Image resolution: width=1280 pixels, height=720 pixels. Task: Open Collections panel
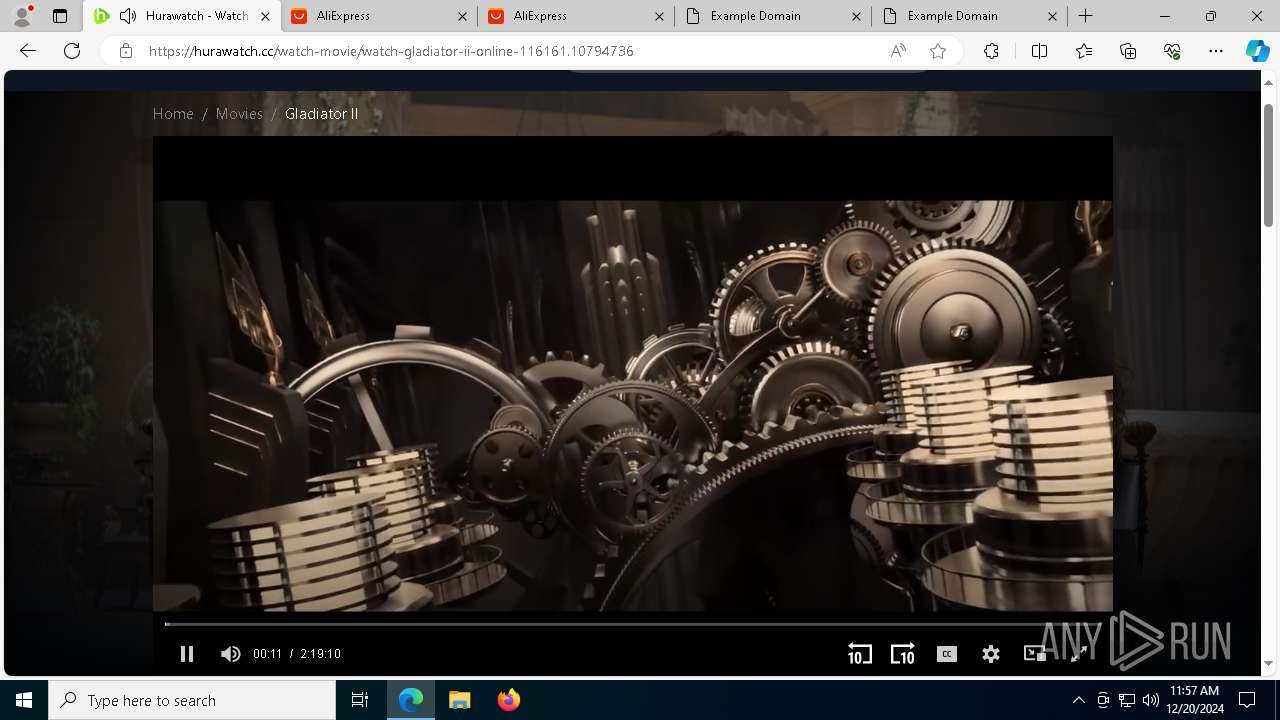click(x=1128, y=51)
